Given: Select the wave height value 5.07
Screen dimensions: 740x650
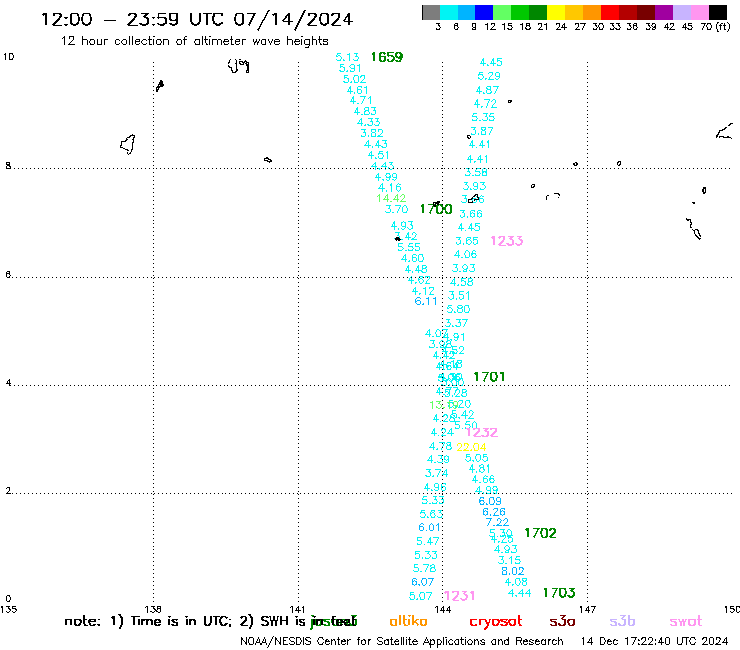Looking at the screenshot, I should (420, 596).
